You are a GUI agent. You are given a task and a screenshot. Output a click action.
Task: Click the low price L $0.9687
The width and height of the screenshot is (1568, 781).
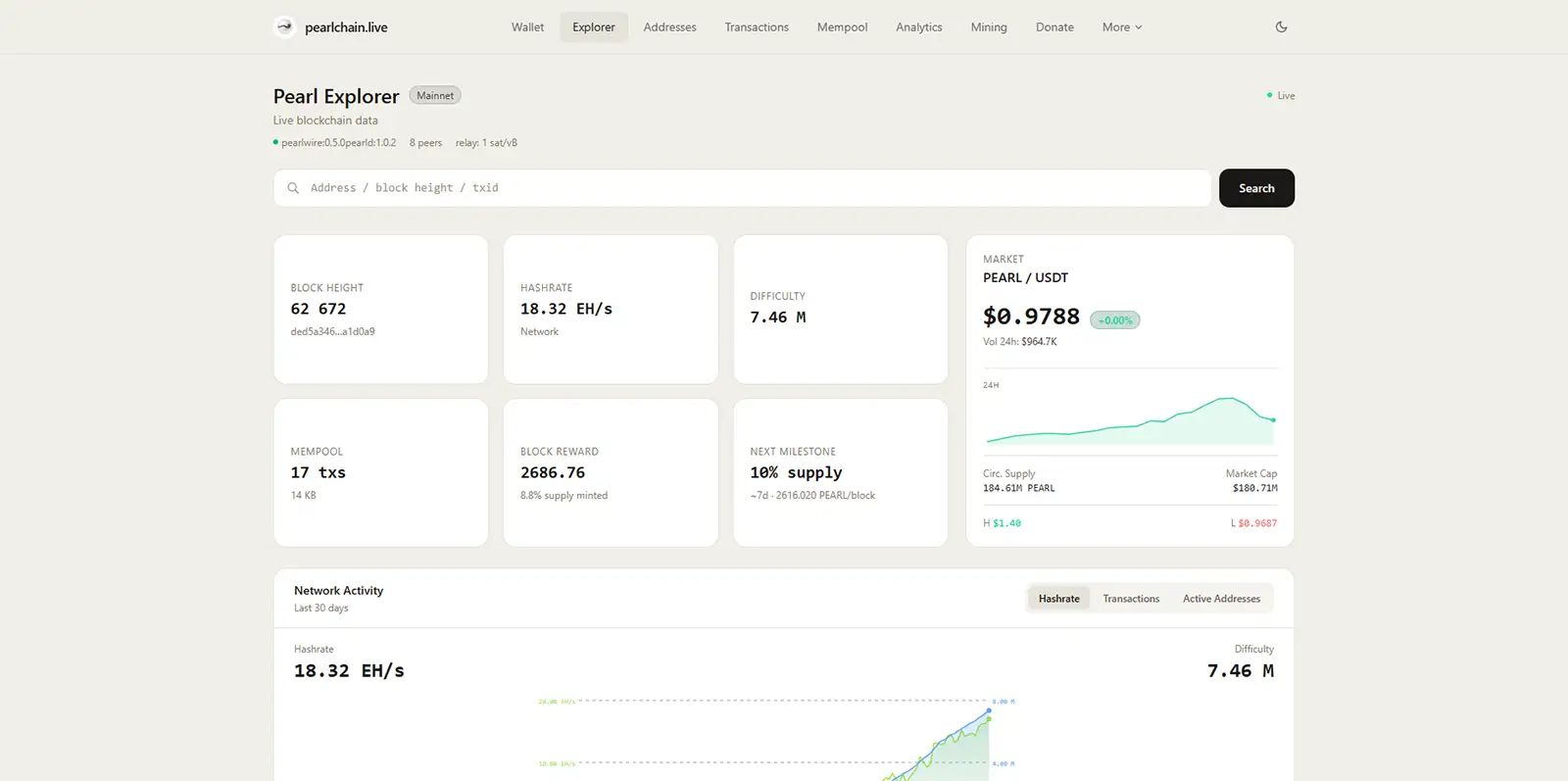point(1253,523)
